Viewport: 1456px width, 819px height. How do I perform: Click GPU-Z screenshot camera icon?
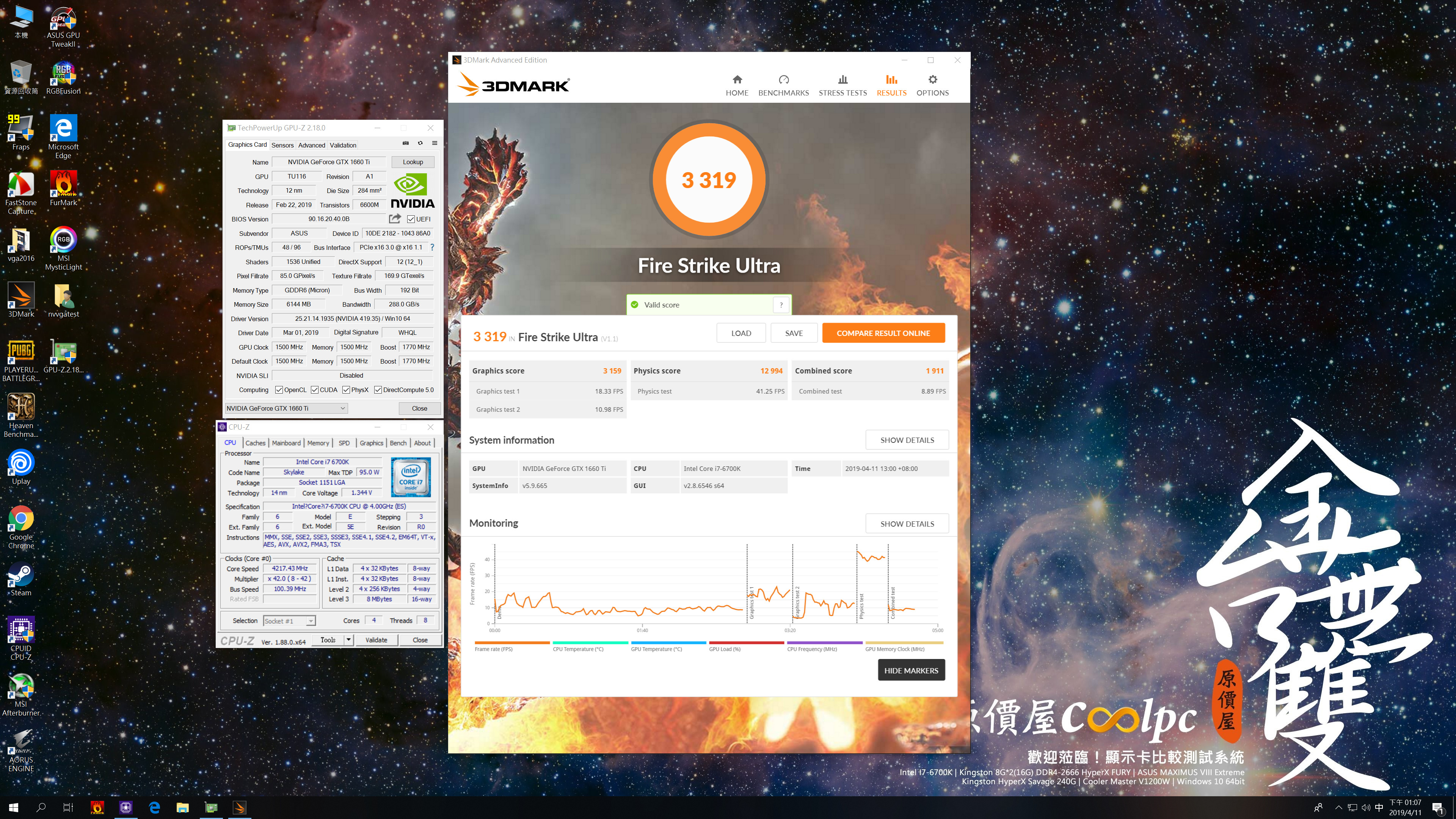[x=405, y=143]
